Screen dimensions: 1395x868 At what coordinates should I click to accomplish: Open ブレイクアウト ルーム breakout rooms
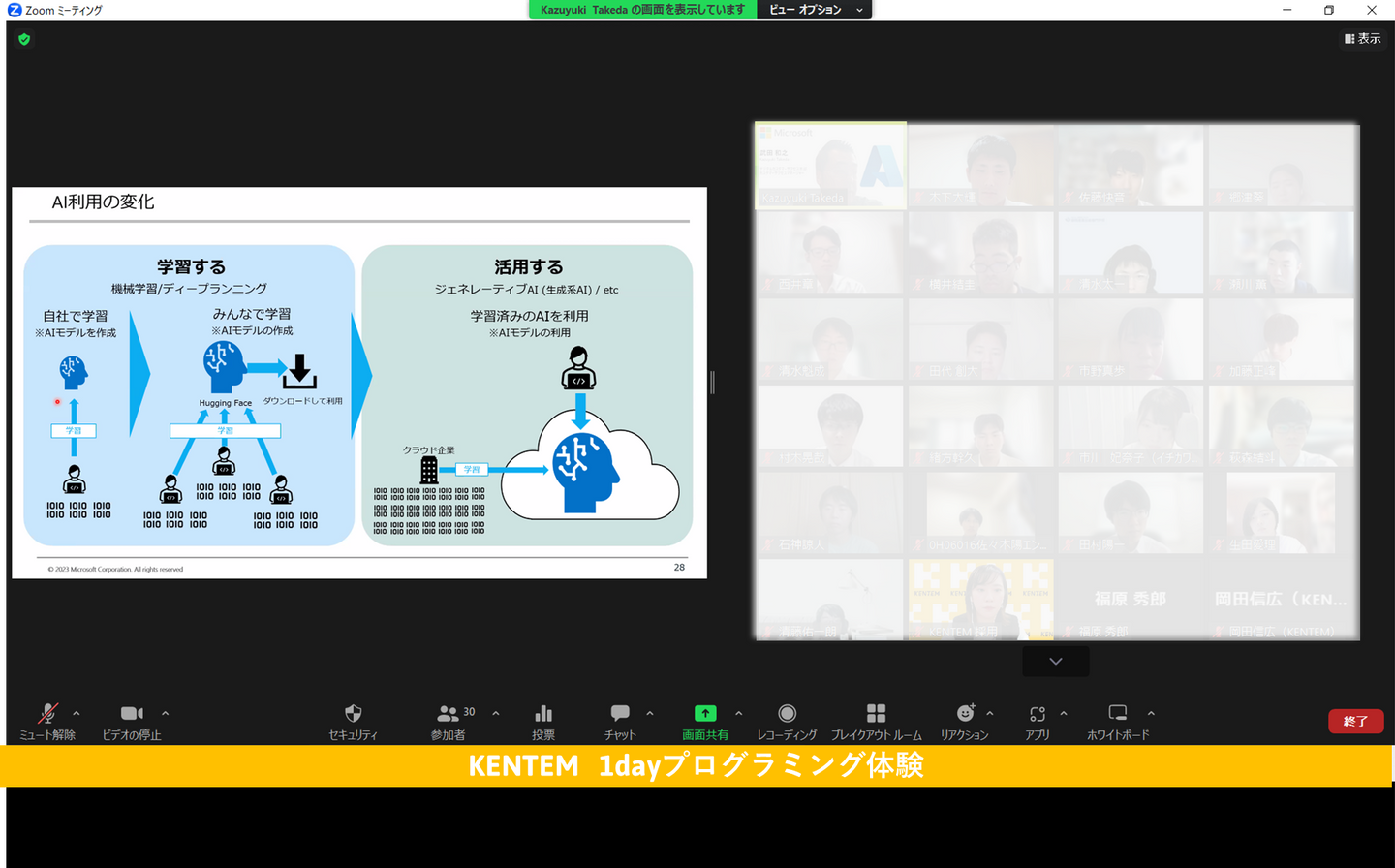point(876,722)
